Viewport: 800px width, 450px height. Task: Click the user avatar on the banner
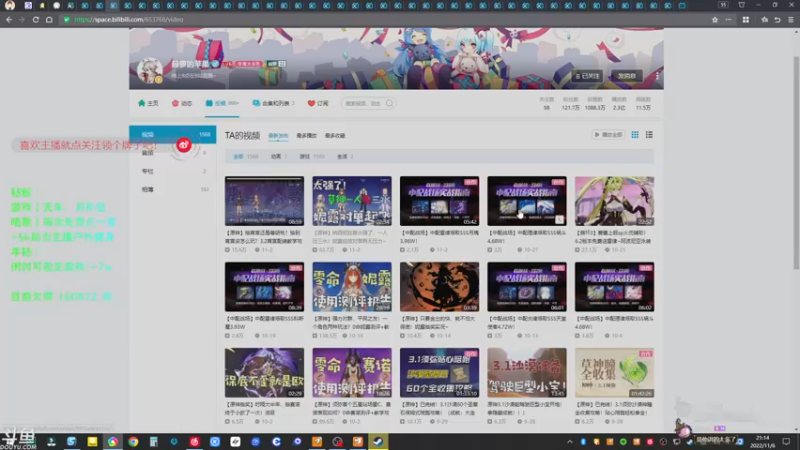149,70
